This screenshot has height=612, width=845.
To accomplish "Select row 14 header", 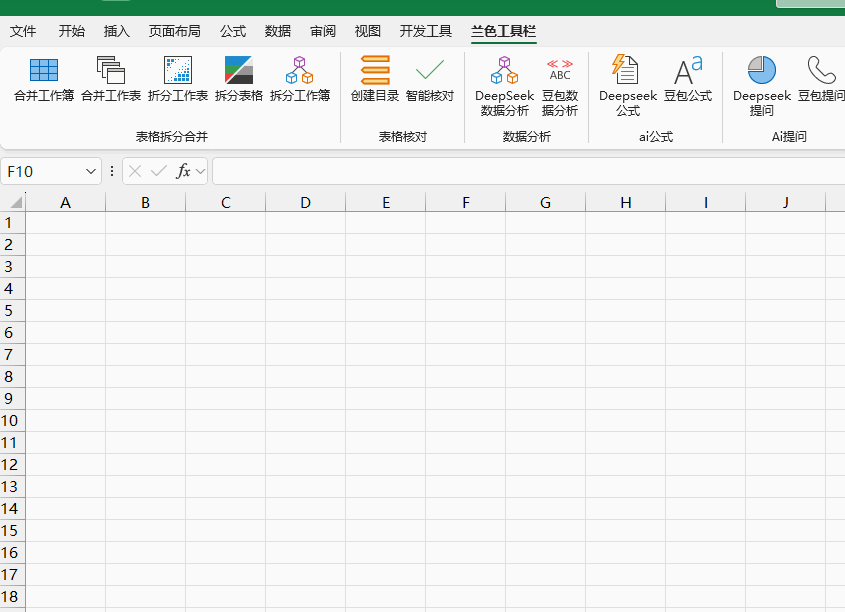I will 12,509.
